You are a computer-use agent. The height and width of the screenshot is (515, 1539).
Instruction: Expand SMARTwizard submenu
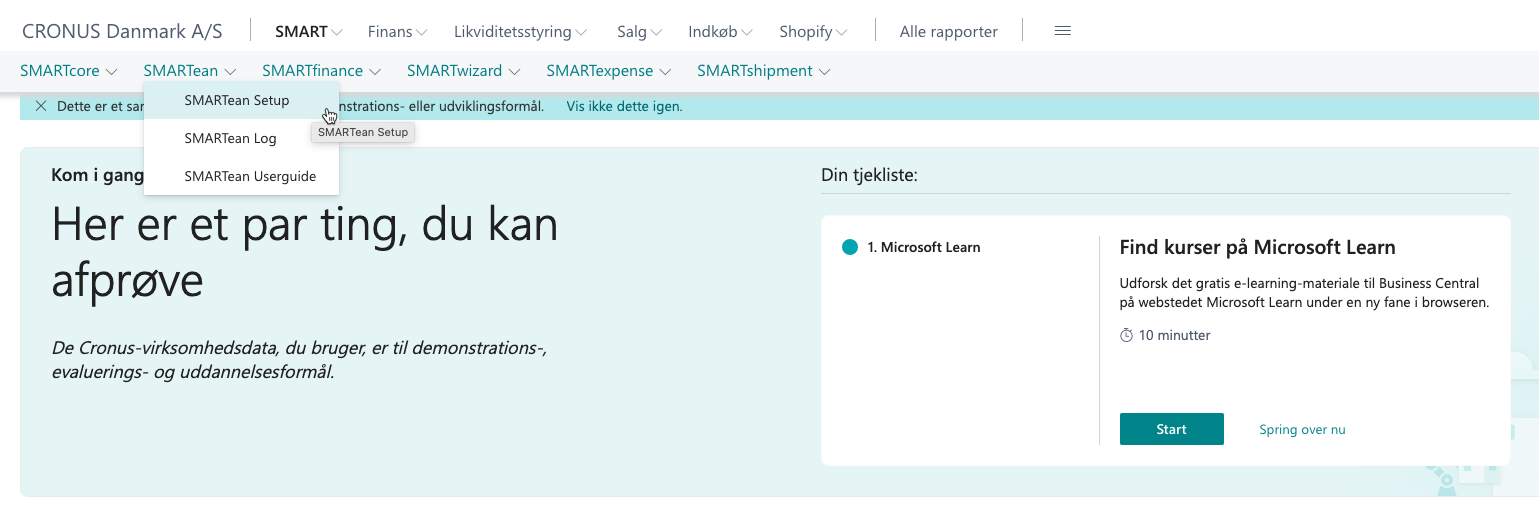tap(463, 71)
